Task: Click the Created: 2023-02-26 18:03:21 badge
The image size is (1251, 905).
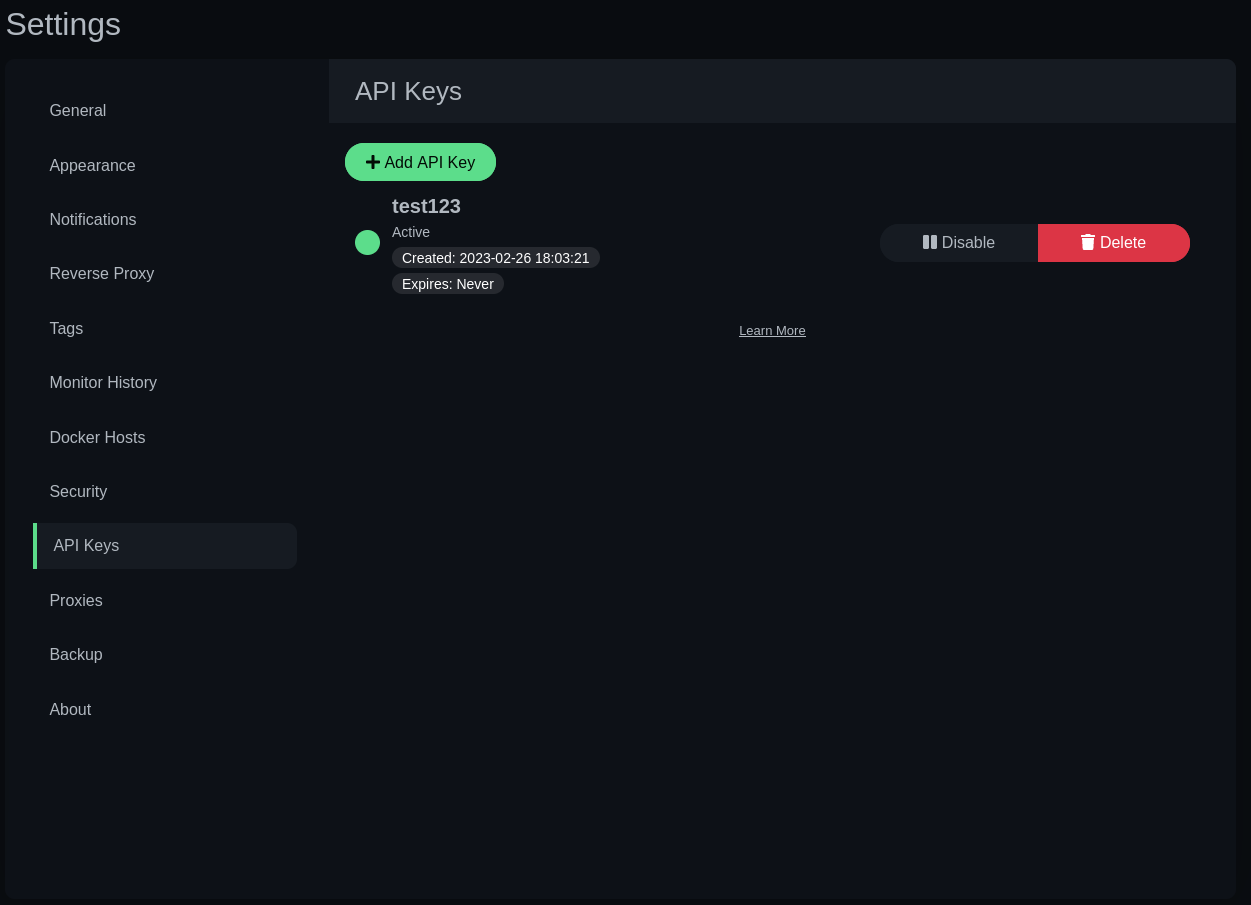Action: pyautogui.click(x=496, y=258)
